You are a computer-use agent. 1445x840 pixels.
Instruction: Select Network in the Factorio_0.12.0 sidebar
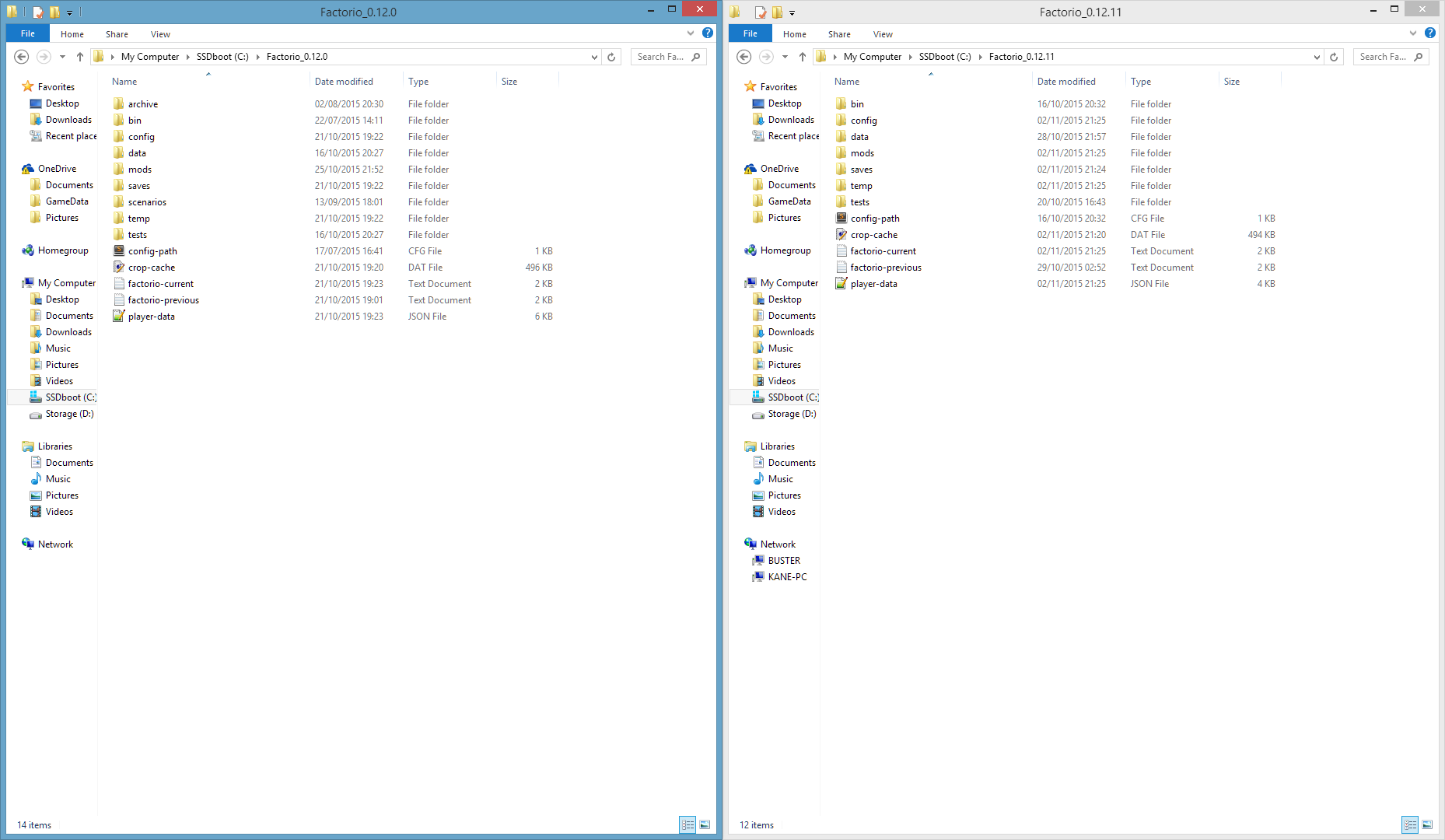[55, 544]
